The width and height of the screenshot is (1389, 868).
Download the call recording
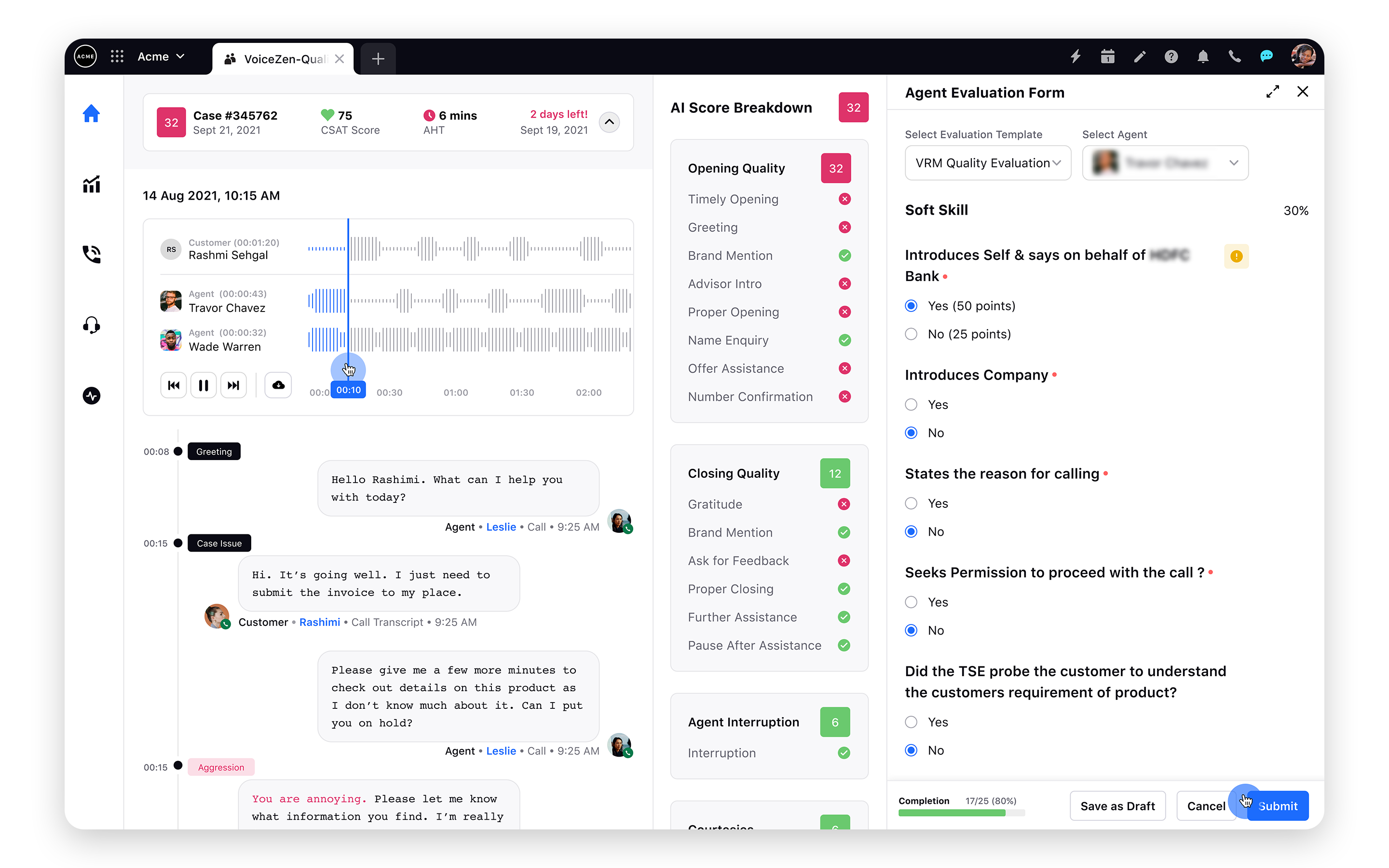[278, 385]
